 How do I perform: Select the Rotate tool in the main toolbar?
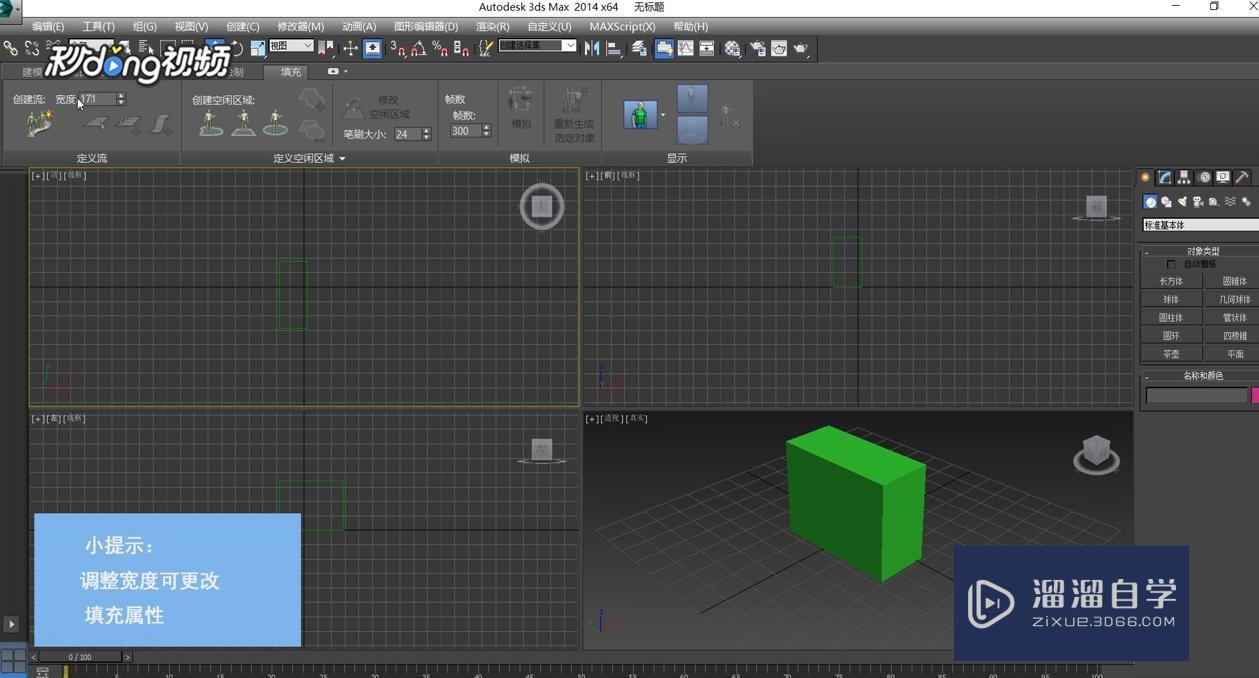[237, 48]
